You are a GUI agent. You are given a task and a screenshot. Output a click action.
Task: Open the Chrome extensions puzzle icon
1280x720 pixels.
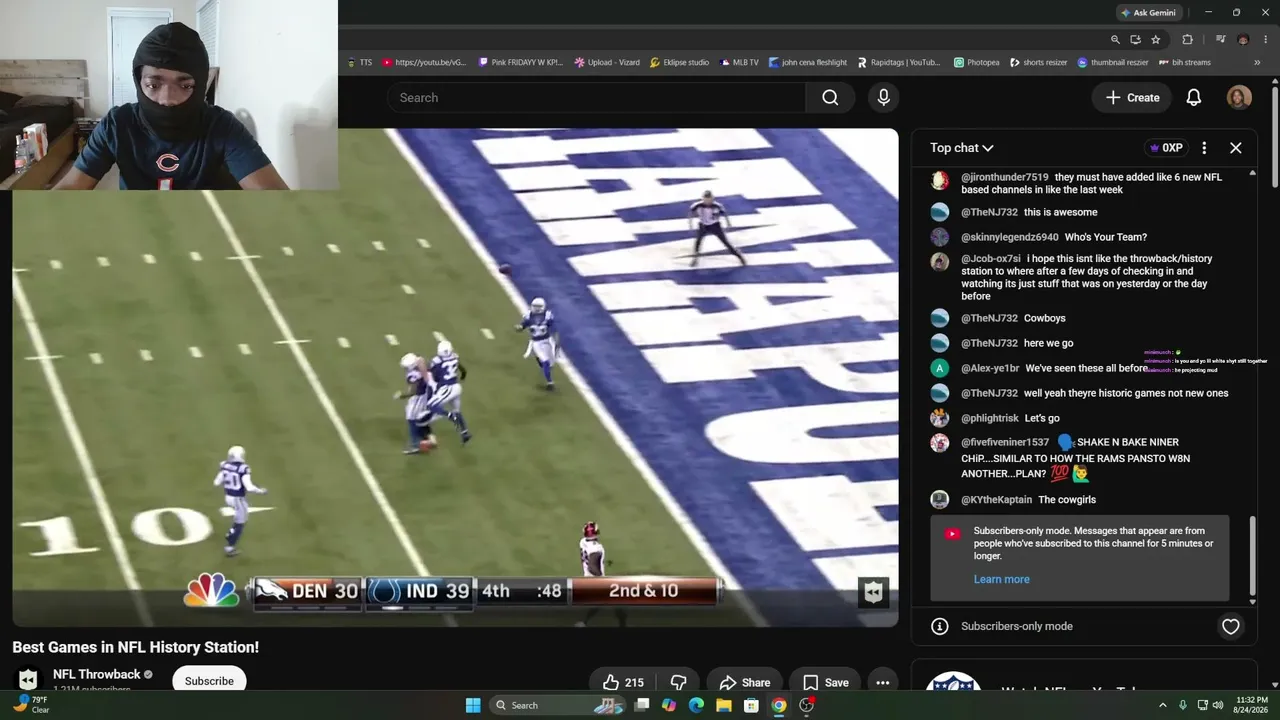pyautogui.click(x=1188, y=40)
